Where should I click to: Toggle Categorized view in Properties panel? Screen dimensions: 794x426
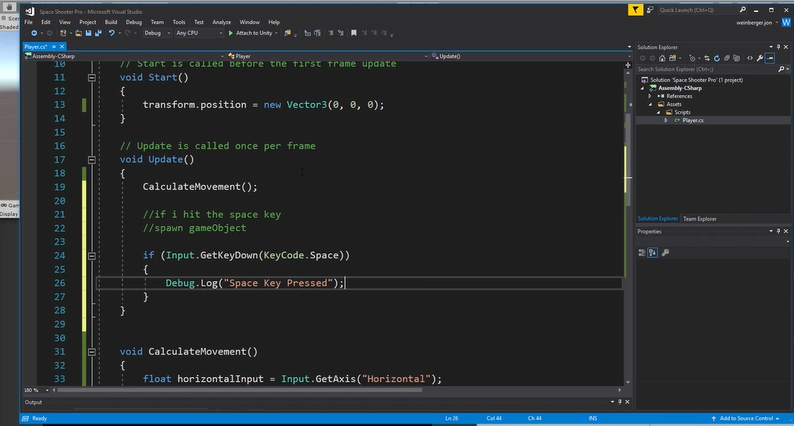pyautogui.click(x=642, y=252)
